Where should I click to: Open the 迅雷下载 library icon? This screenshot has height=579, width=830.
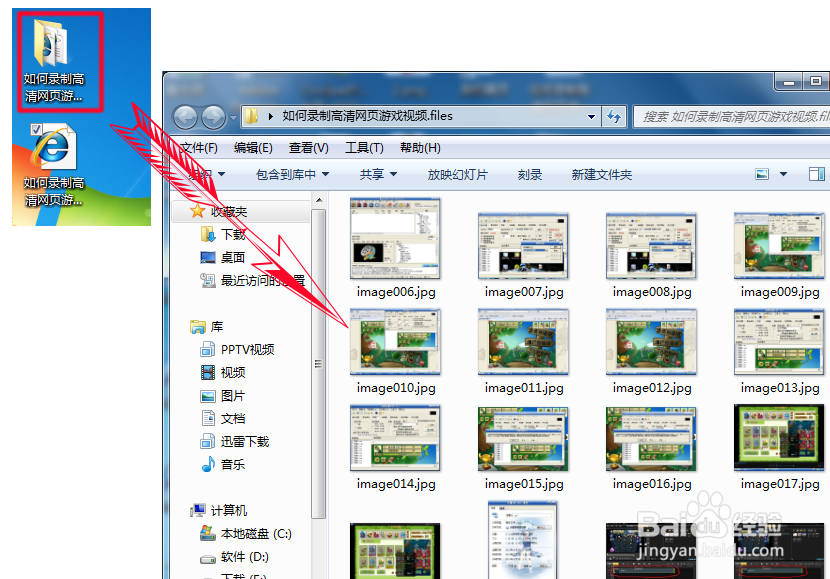244,441
